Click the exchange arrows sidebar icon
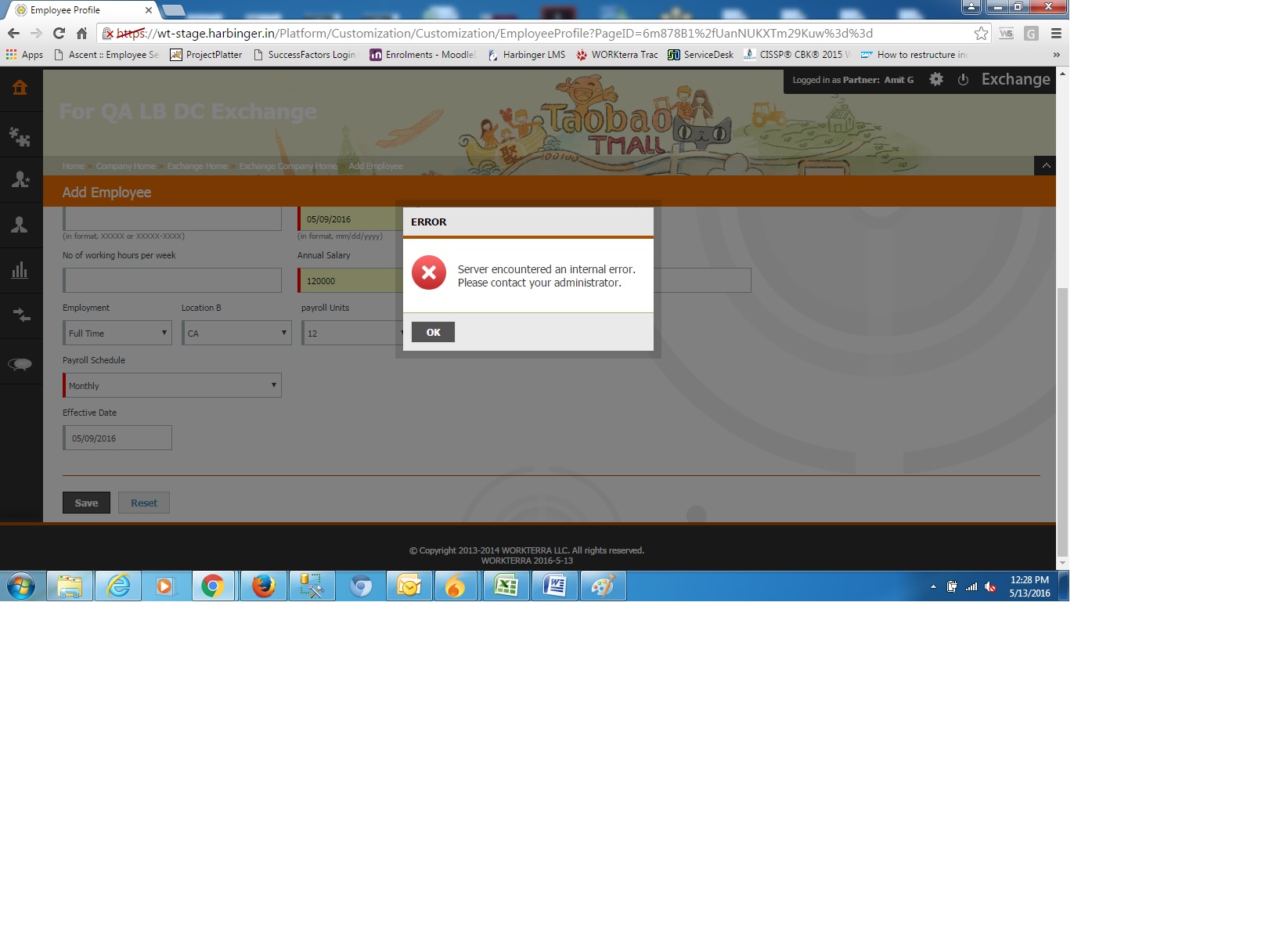The width and height of the screenshot is (1265, 952). click(20, 316)
